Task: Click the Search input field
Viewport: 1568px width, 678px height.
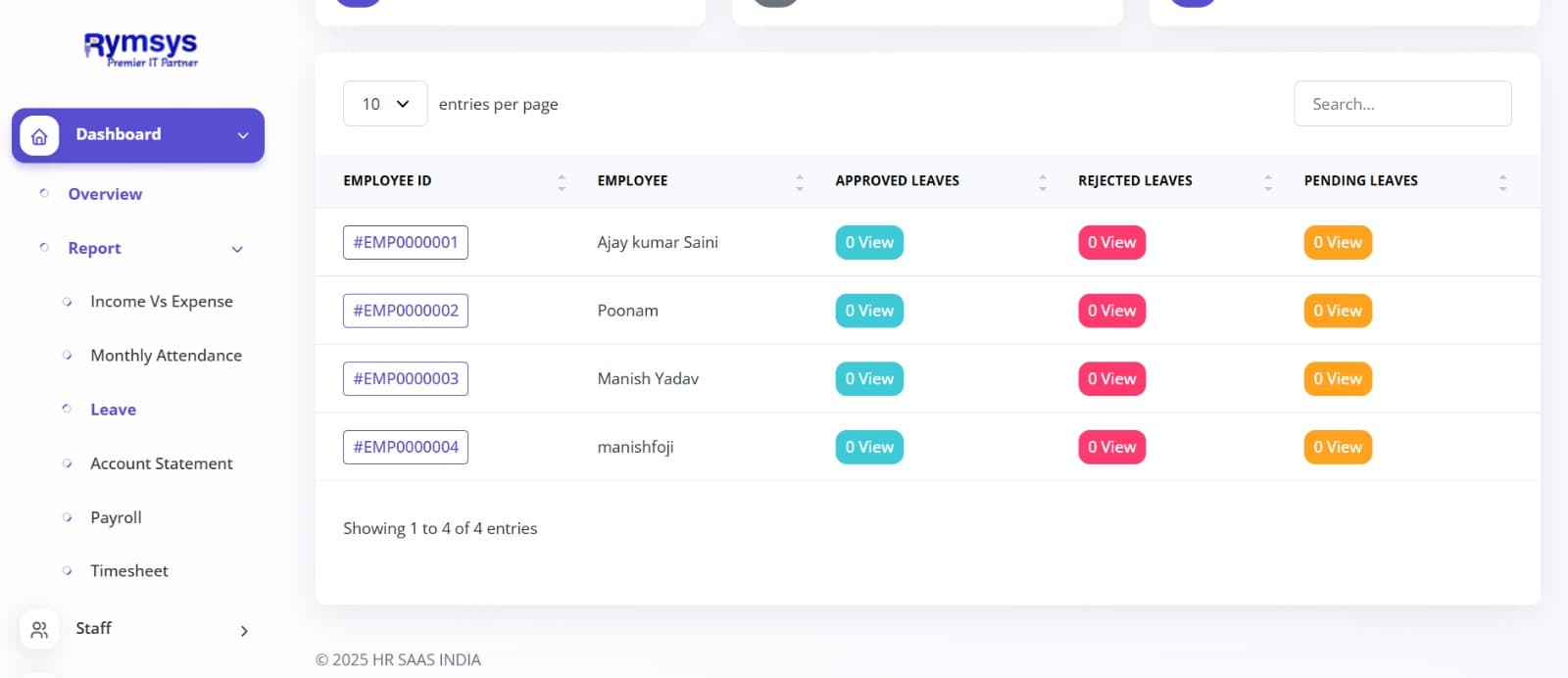Action: click(x=1402, y=104)
